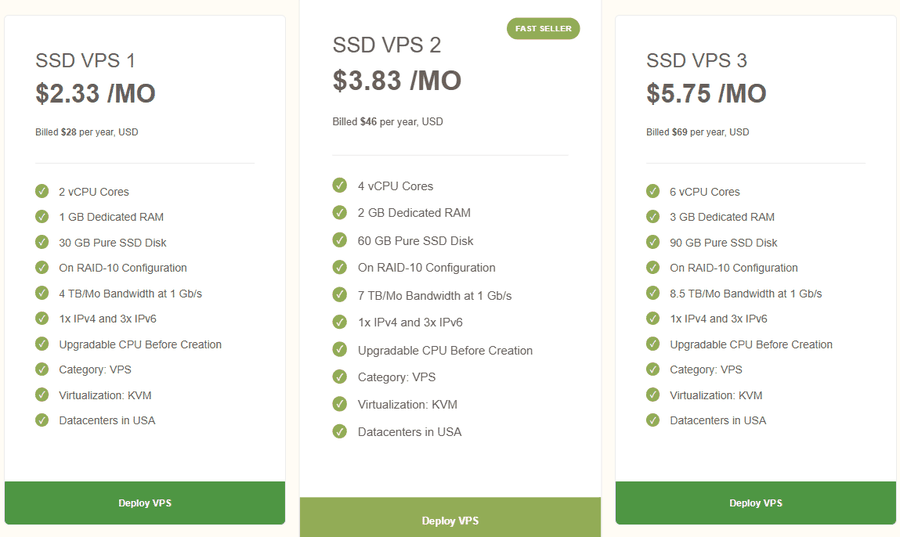Click check icon beside Upgradable CPU in SSD VPS 2
900x537 pixels.
(340, 349)
